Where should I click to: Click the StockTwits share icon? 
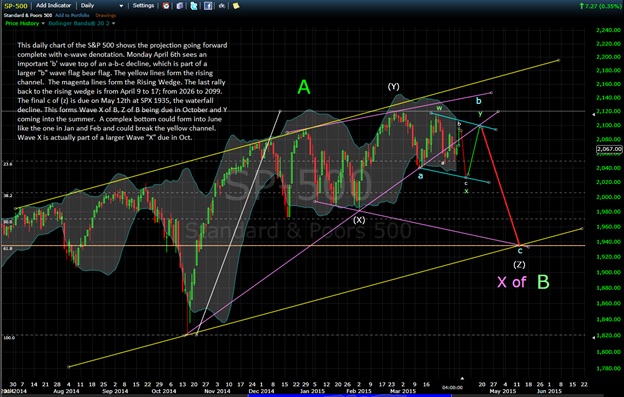222,6
